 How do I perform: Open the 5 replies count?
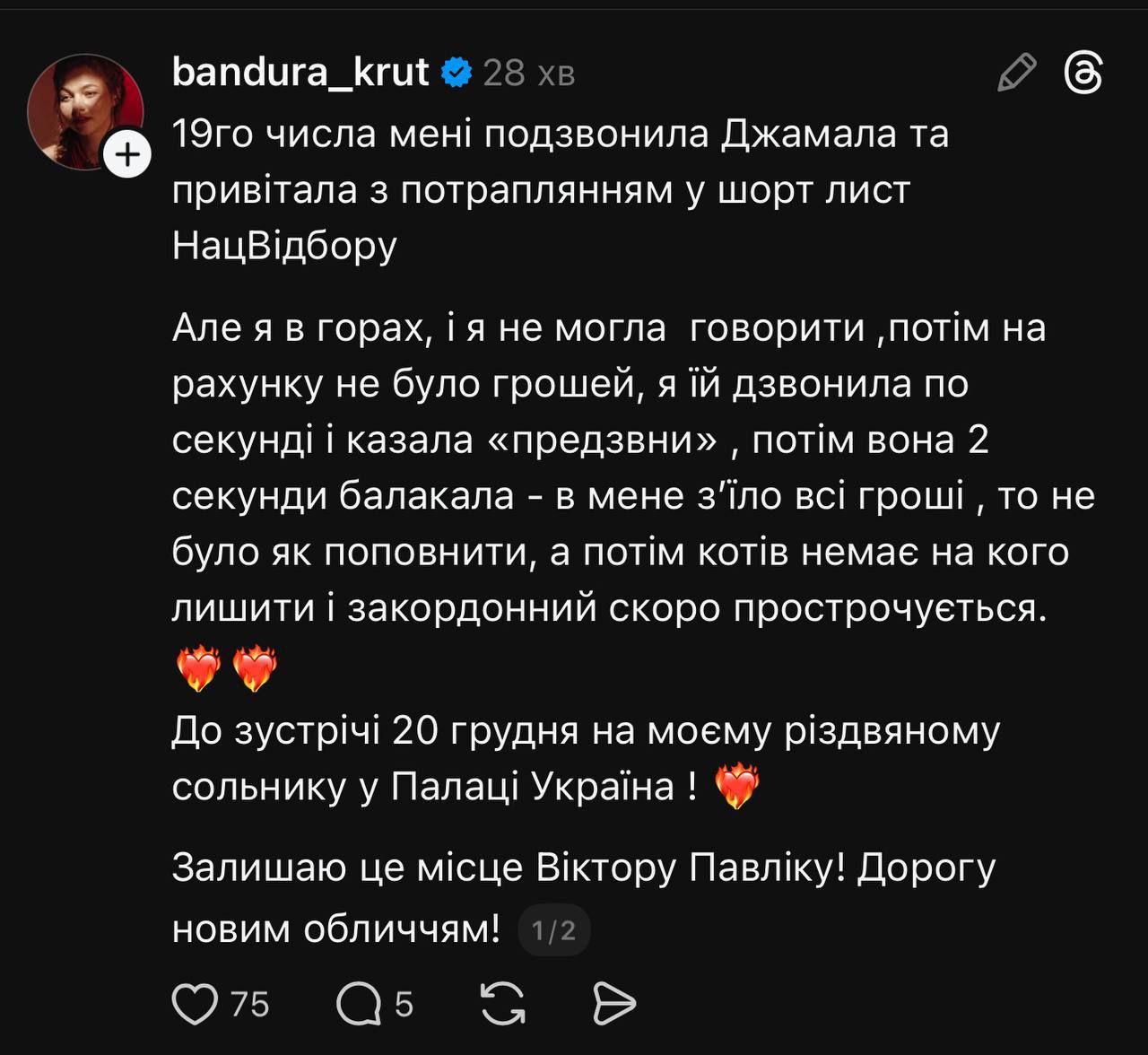[404, 1004]
